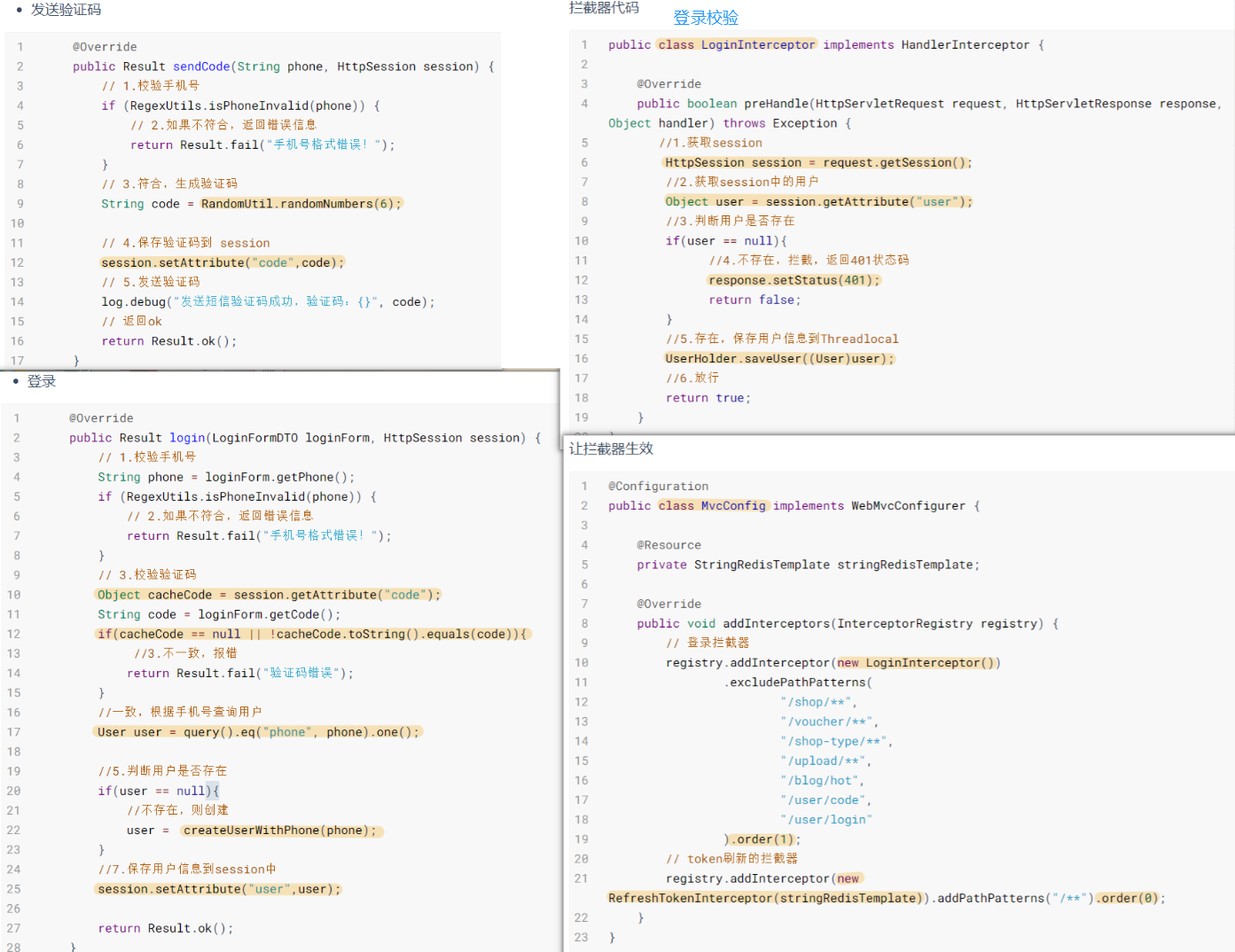Click the "/voucher/**" path string
Screen dimensions: 1235x952
(828, 722)
